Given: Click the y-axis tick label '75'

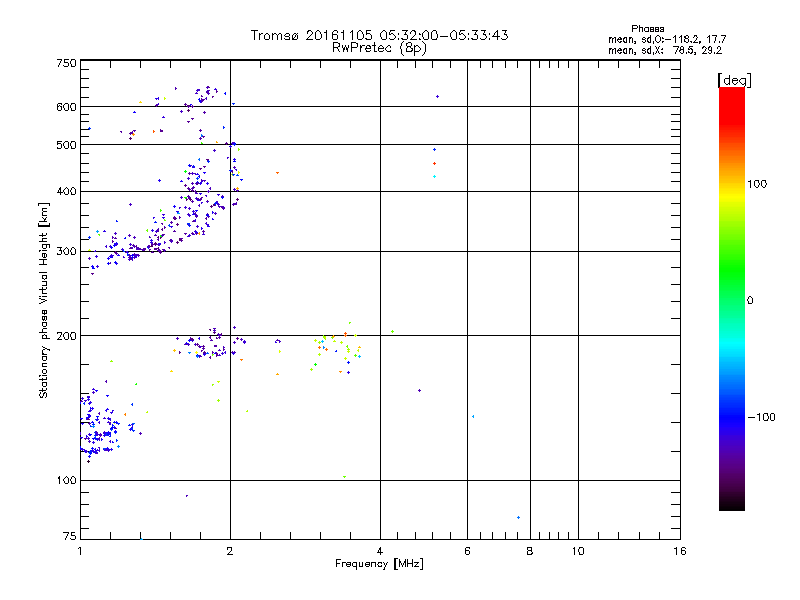Looking at the screenshot, I should 70,536.
